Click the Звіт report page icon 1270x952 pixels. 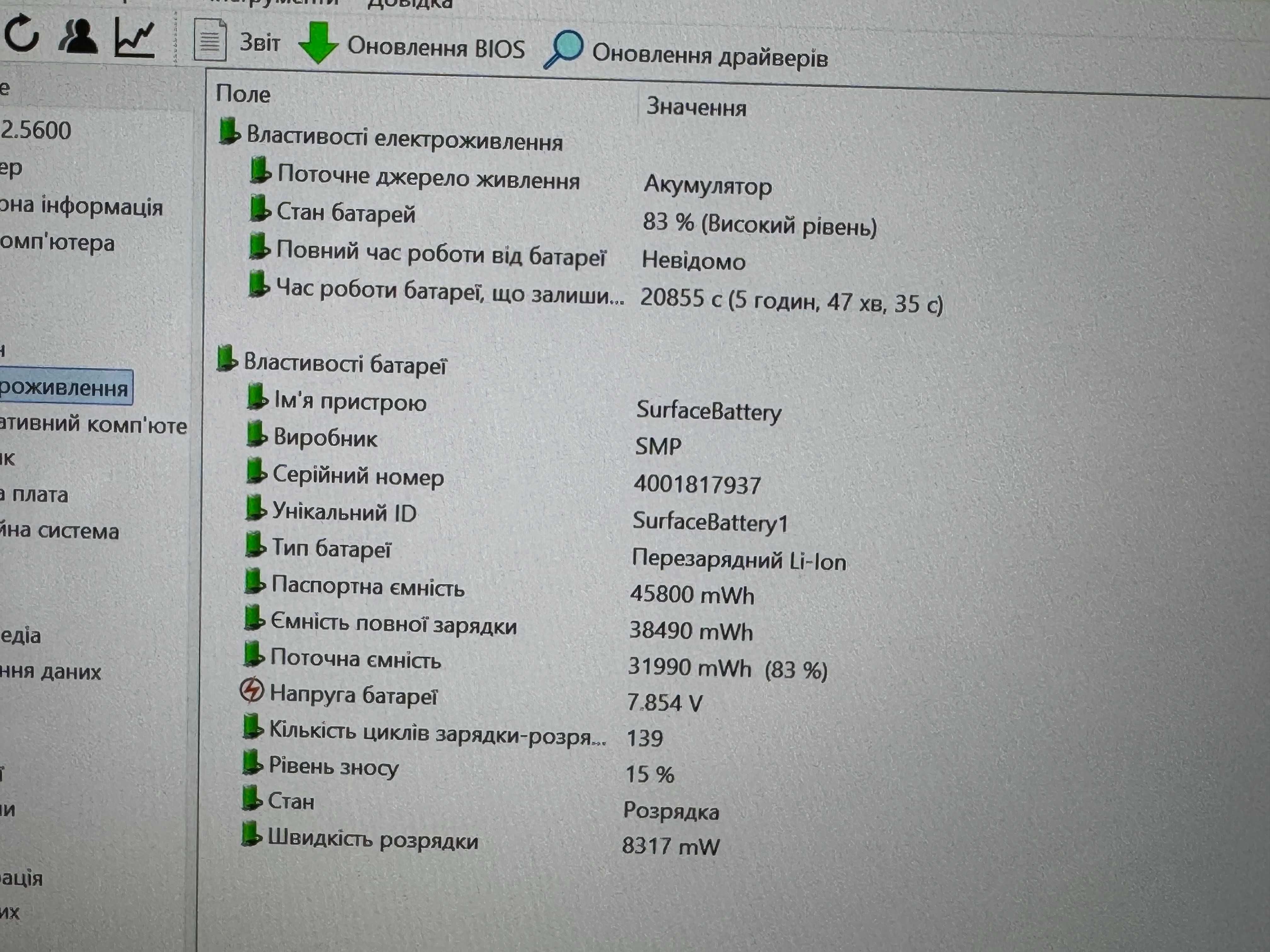[x=209, y=40]
